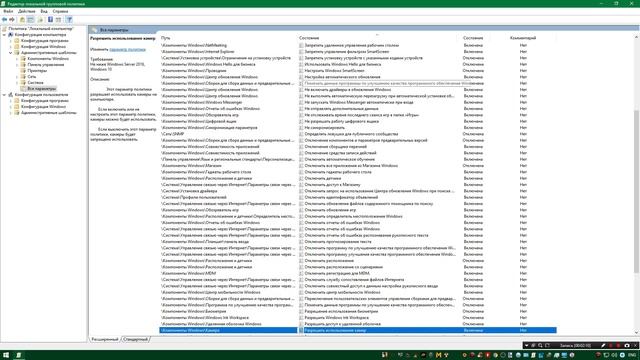This screenshot has height=360, width=640.
Task: Click the ENG language indicator in tray
Action: [631, 356]
